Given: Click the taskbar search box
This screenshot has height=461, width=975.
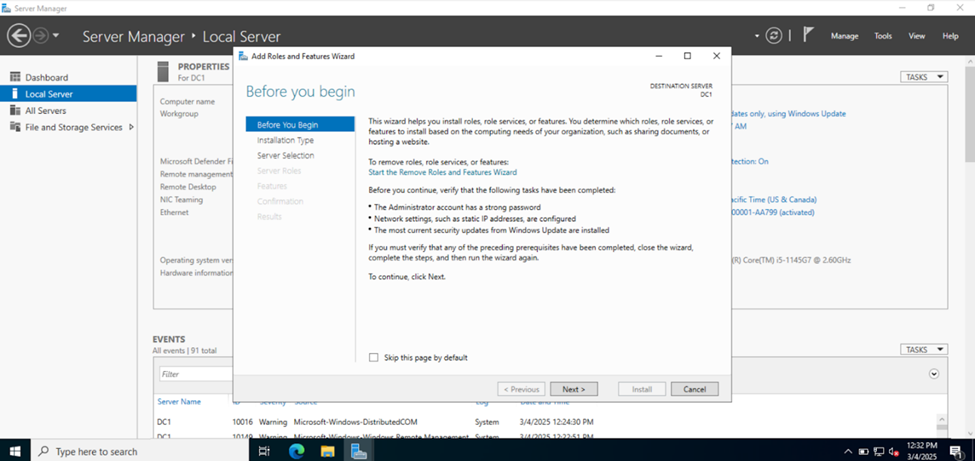Looking at the screenshot, I should 139,451.
